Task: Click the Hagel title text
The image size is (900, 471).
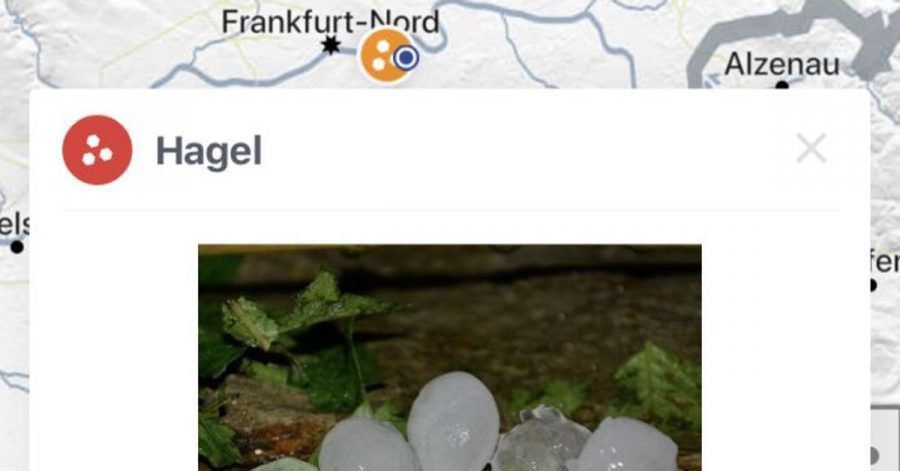Action: point(209,151)
